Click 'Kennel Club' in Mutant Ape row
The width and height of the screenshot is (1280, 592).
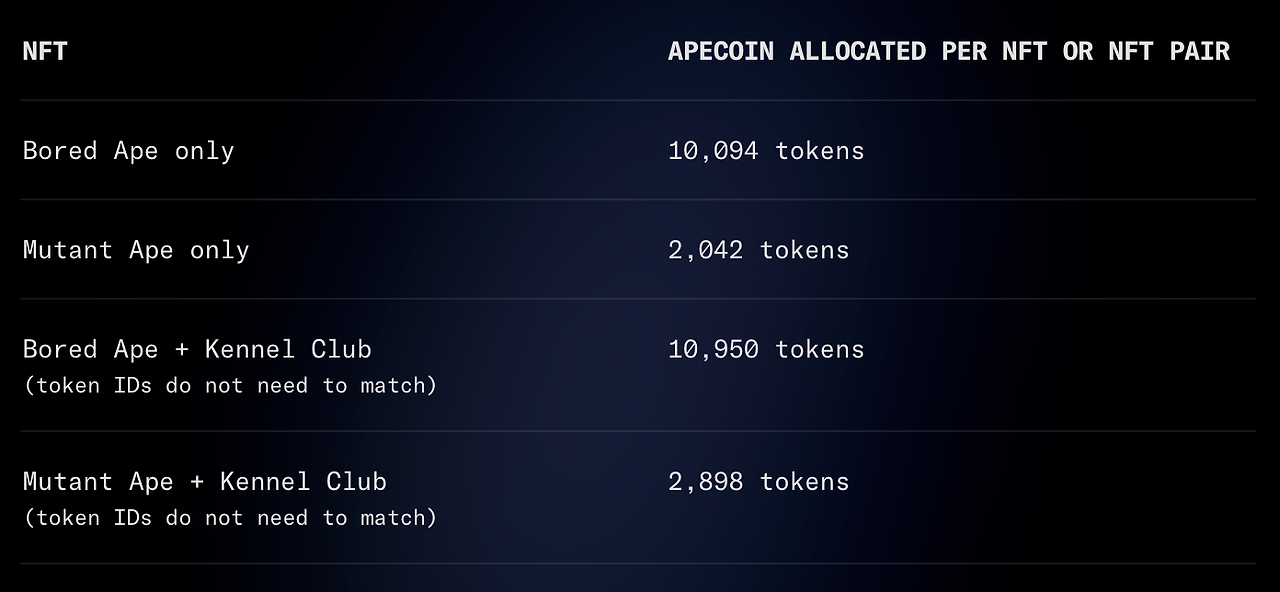coord(303,481)
